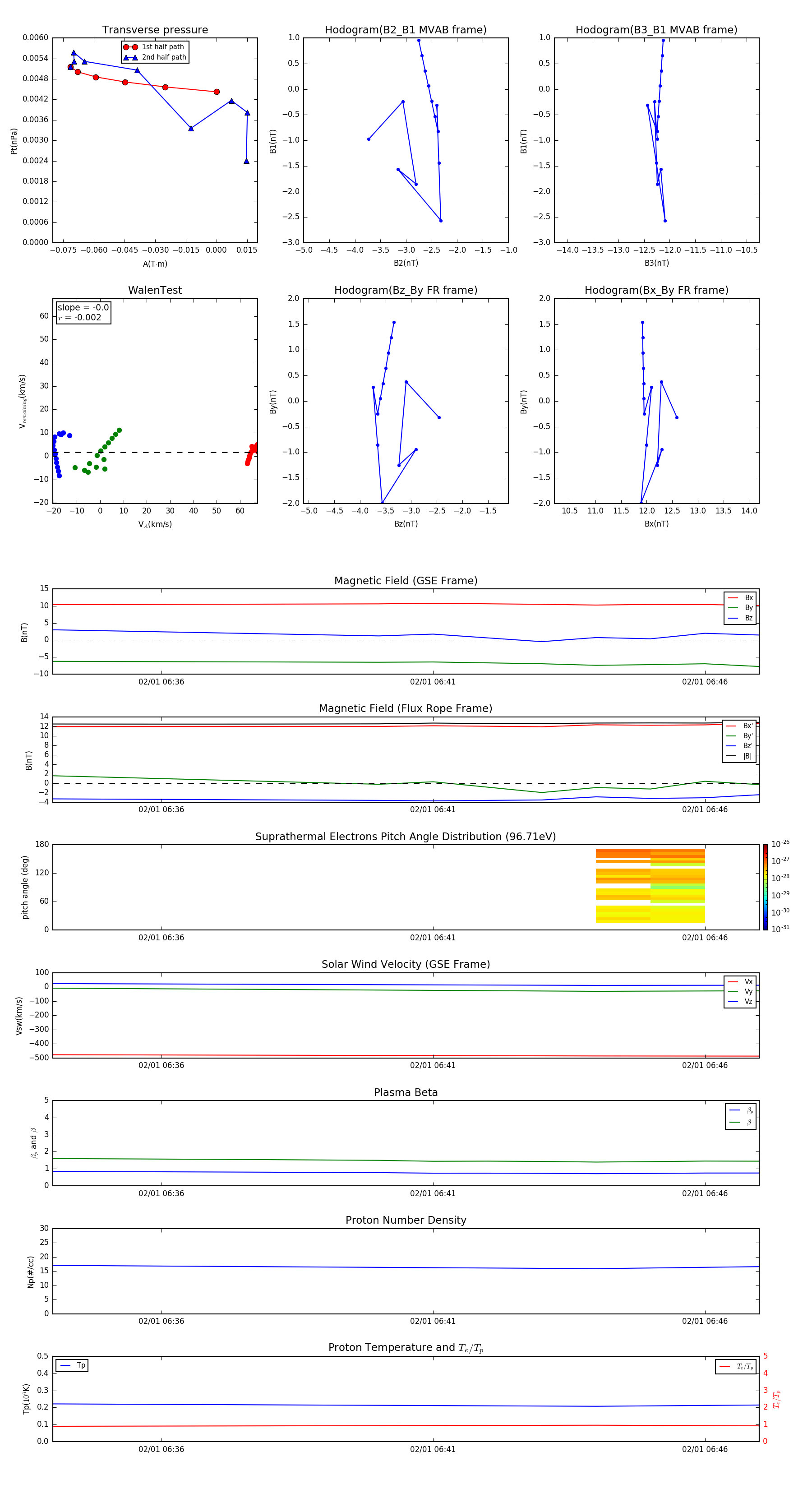Click the 'WalenTest' plot title
Screen dimensions: 812x1489
[155, 290]
